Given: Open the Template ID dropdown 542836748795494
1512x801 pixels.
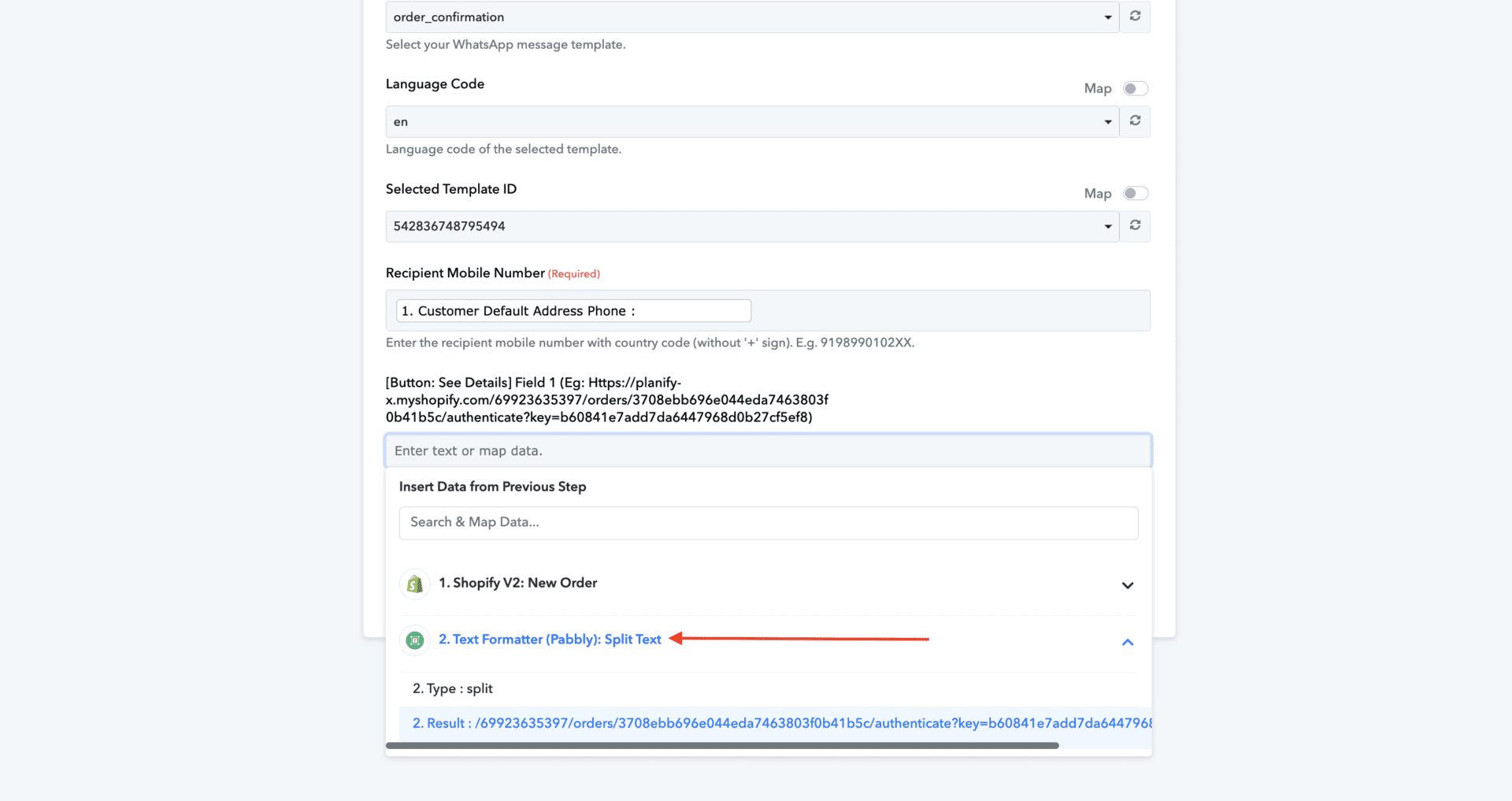Looking at the screenshot, I should point(751,226).
